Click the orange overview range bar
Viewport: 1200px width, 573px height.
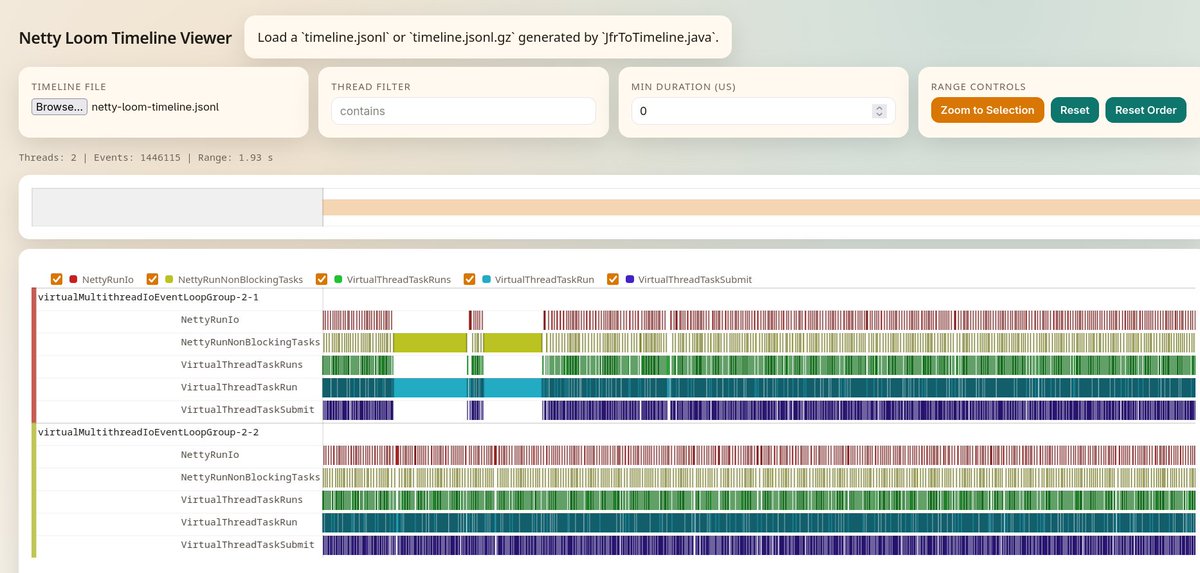point(761,207)
